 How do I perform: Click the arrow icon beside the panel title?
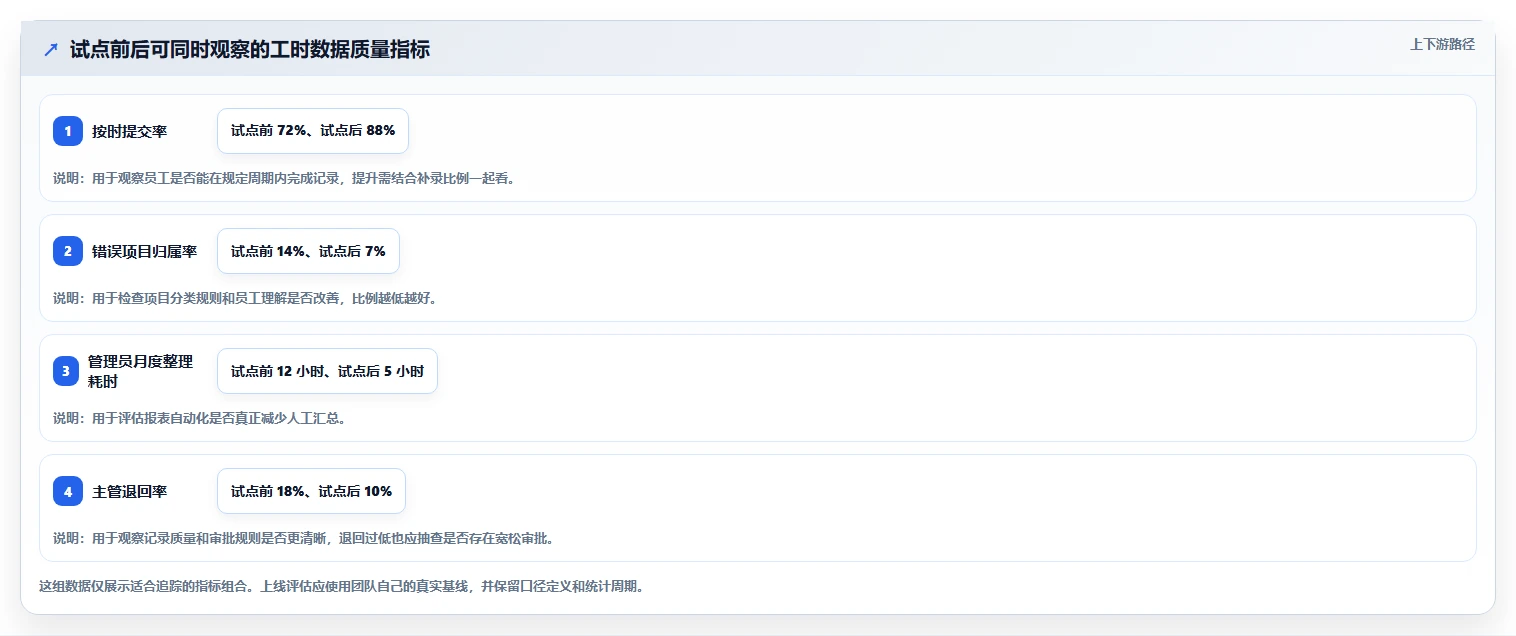(51, 50)
